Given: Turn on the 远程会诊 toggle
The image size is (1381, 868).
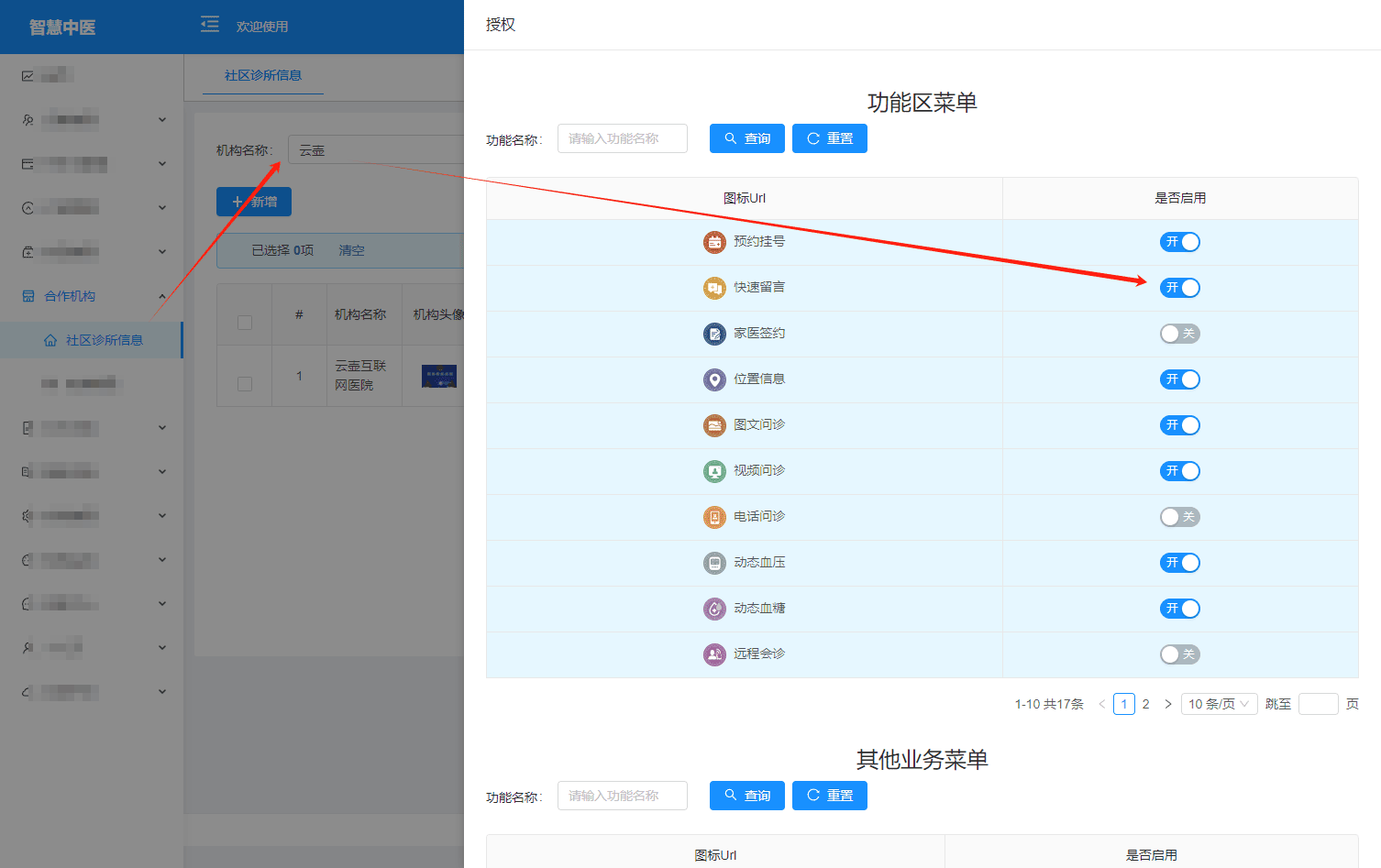Looking at the screenshot, I should pyautogui.click(x=1180, y=654).
